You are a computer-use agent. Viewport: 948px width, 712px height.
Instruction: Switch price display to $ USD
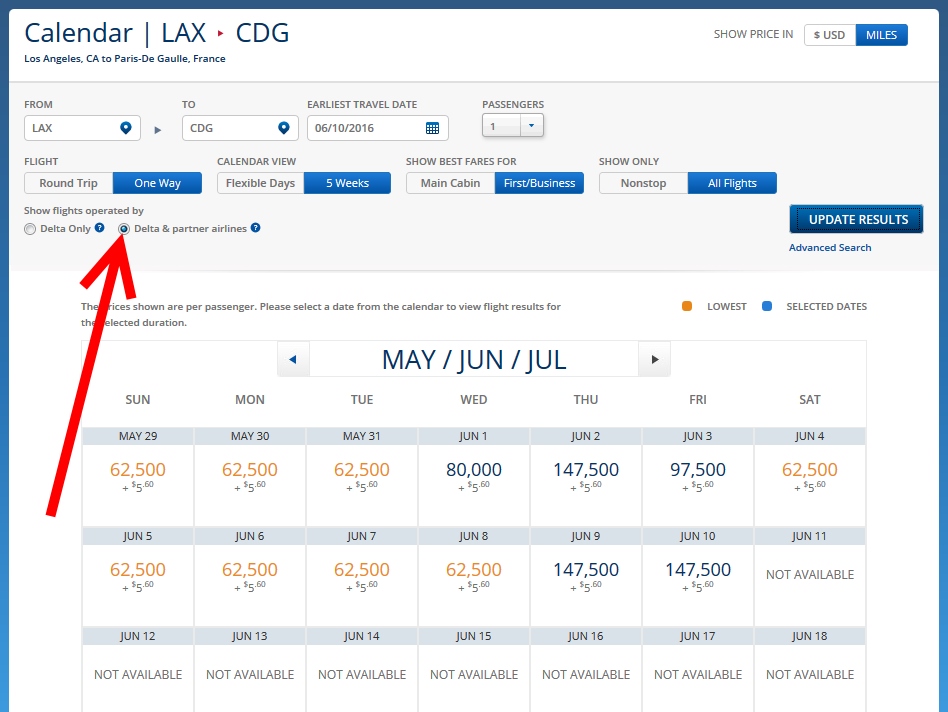(829, 35)
